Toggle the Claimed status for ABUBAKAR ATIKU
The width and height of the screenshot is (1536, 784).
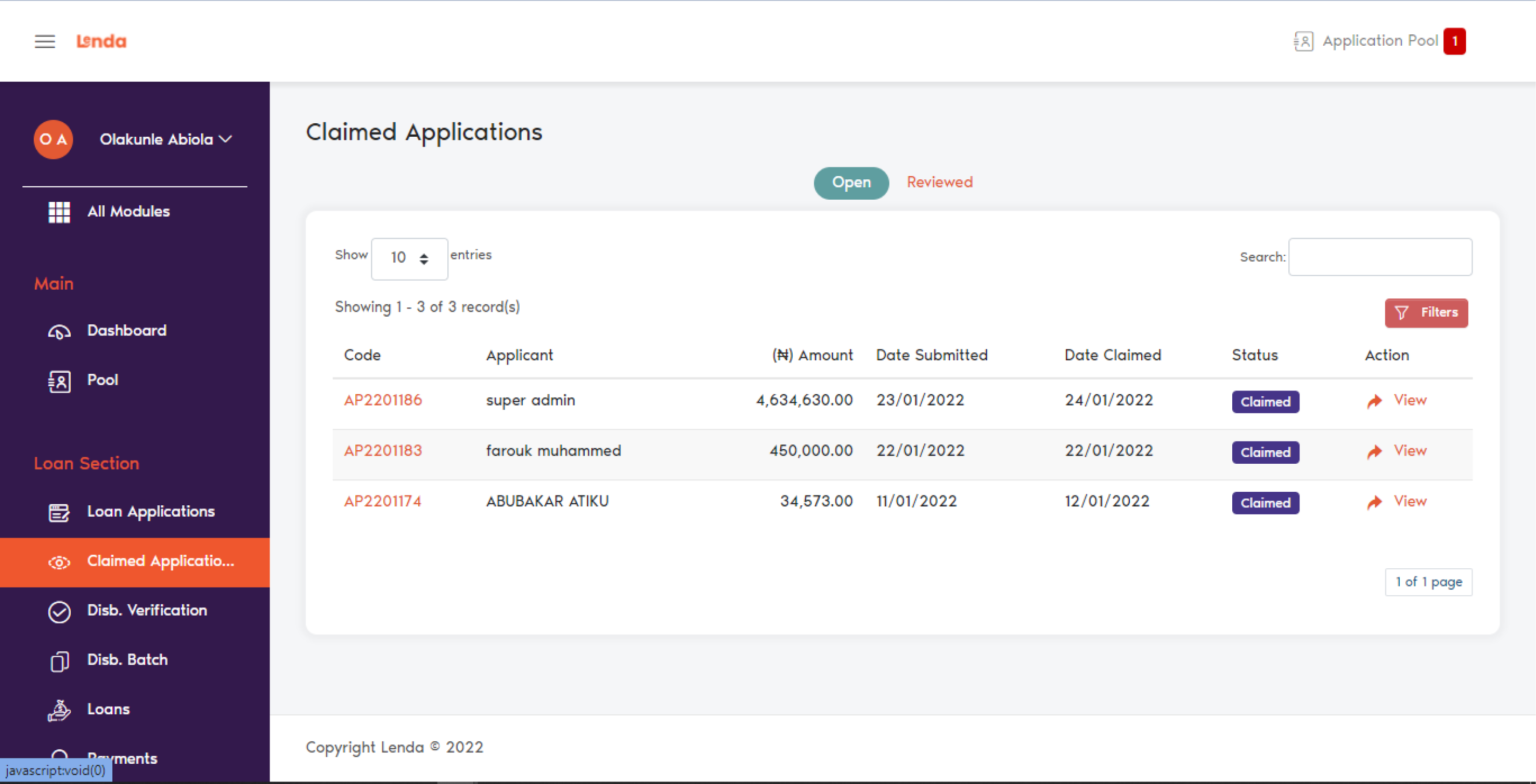[x=1265, y=502]
